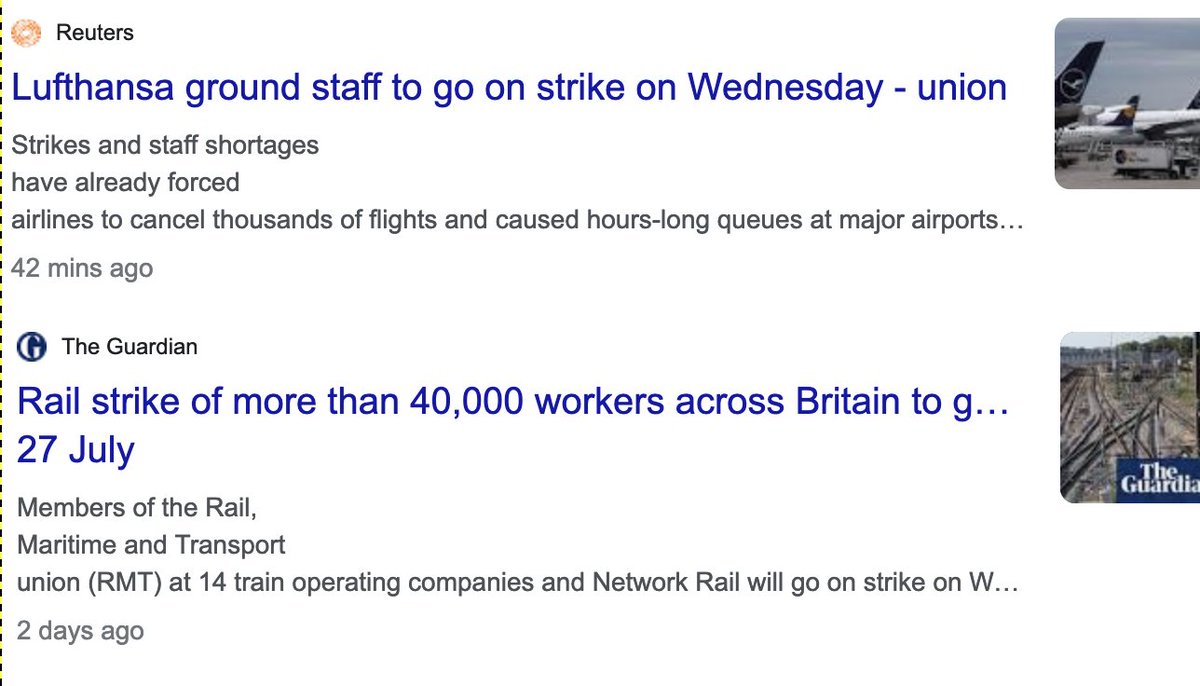The width and height of the screenshot is (1200, 686).
Task: Click the "27 July" headline continuation
Action: coord(76,450)
